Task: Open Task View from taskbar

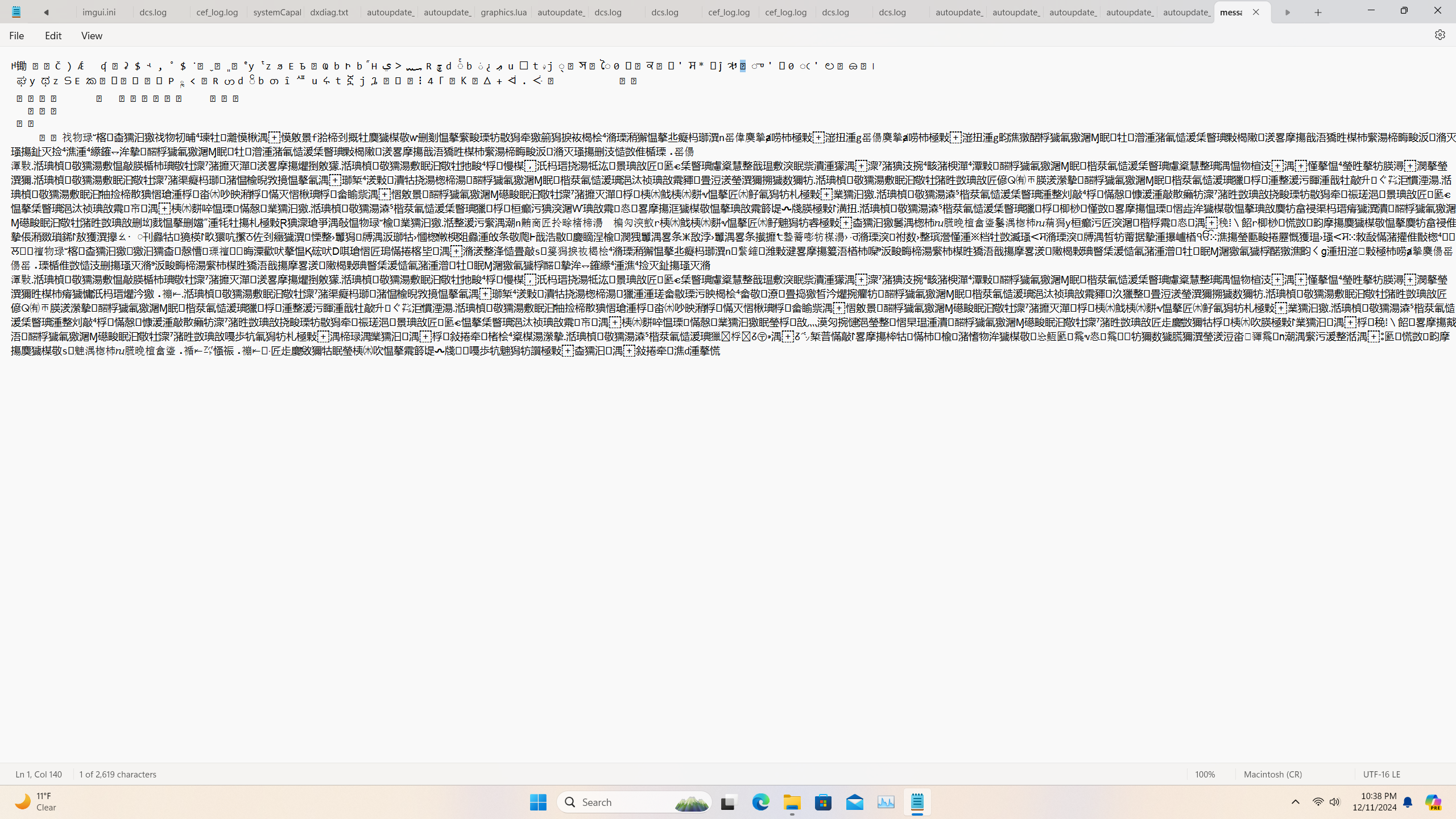Action: click(x=729, y=802)
